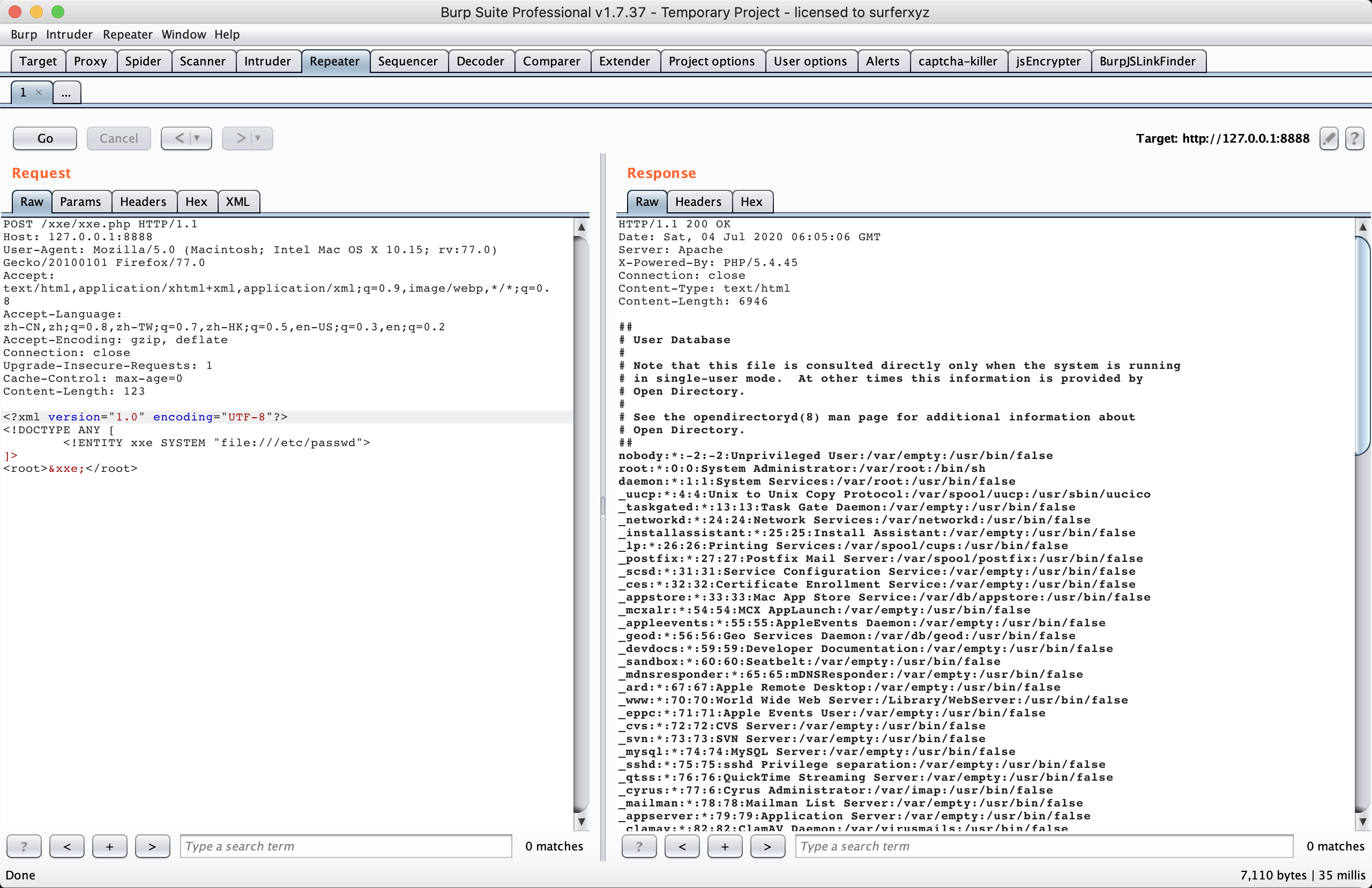Click request search previous match arrow
This screenshot has height=888, width=1372.
(67, 846)
